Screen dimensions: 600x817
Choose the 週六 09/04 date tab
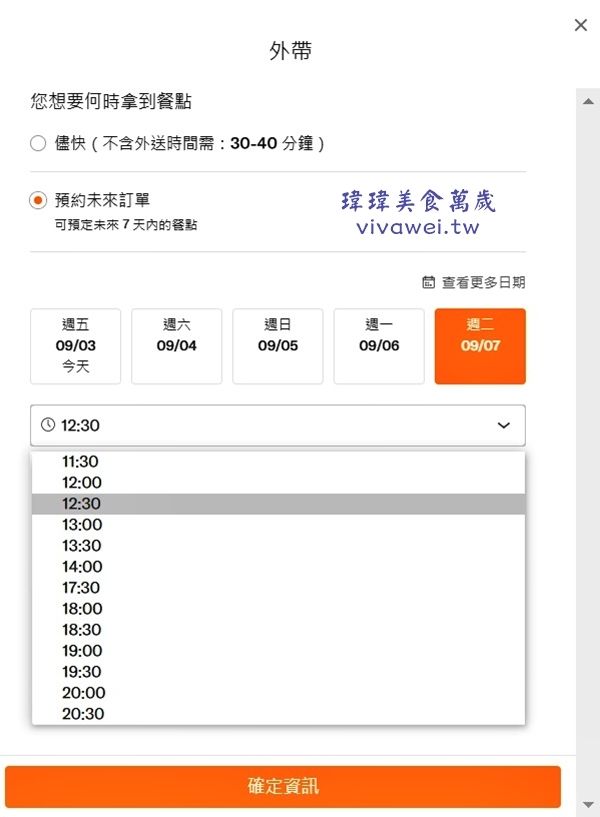[177, 346]
